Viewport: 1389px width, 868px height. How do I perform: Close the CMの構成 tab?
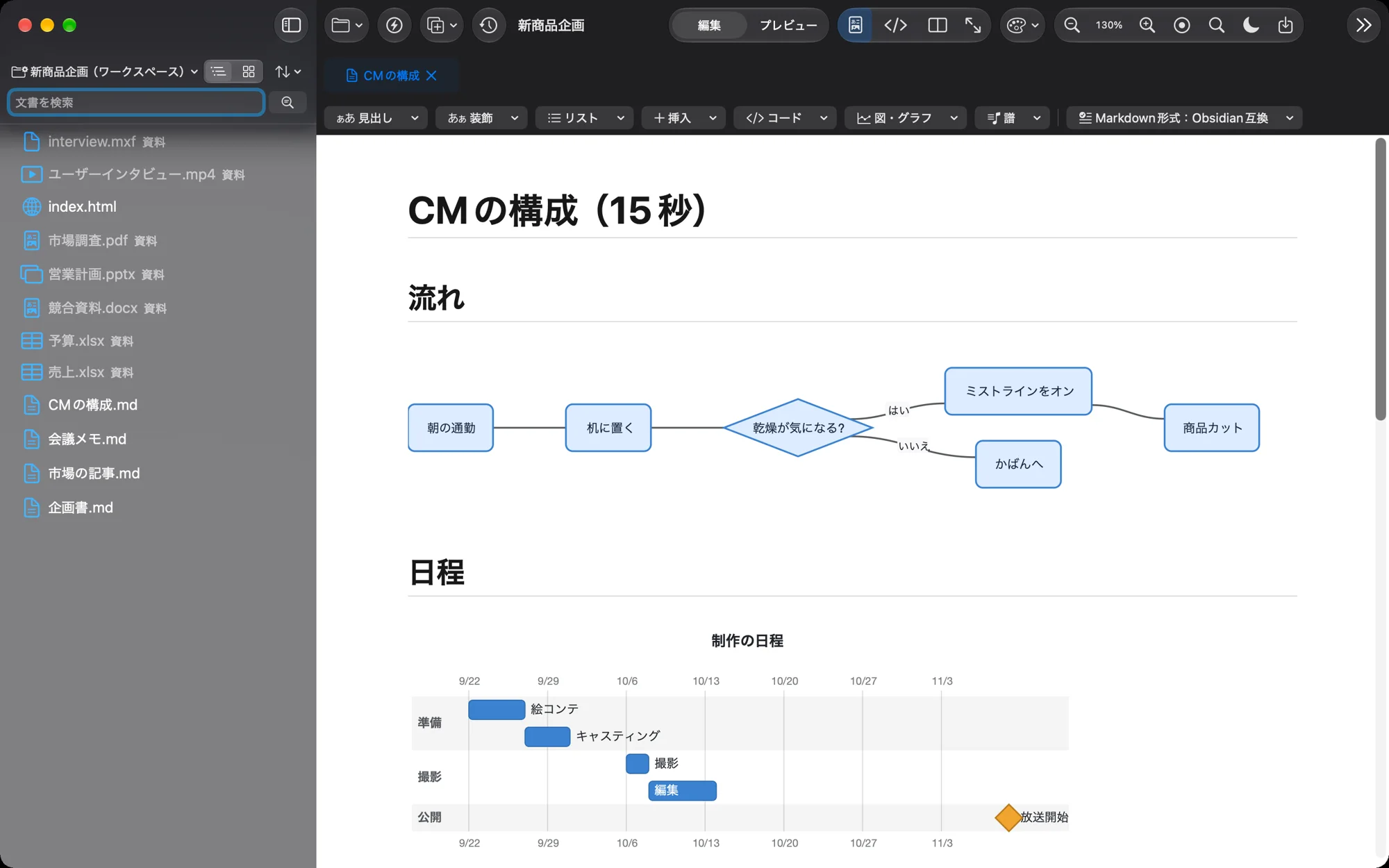coord(431,76)
